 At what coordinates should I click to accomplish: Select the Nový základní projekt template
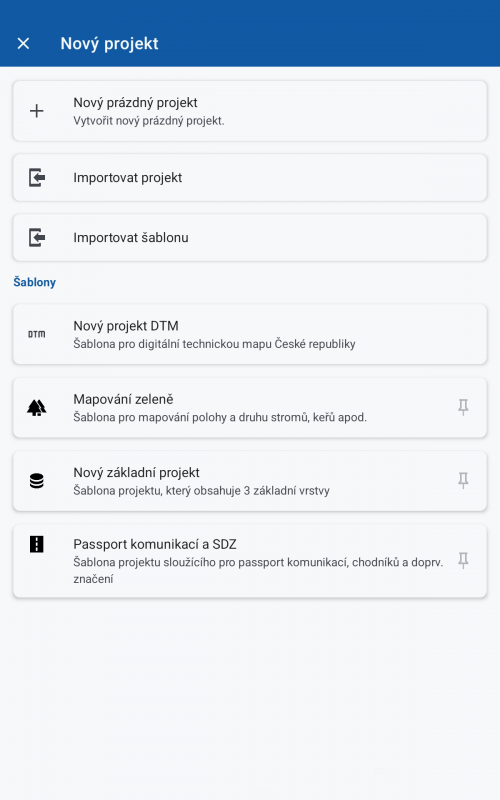(x=250, y=481)
